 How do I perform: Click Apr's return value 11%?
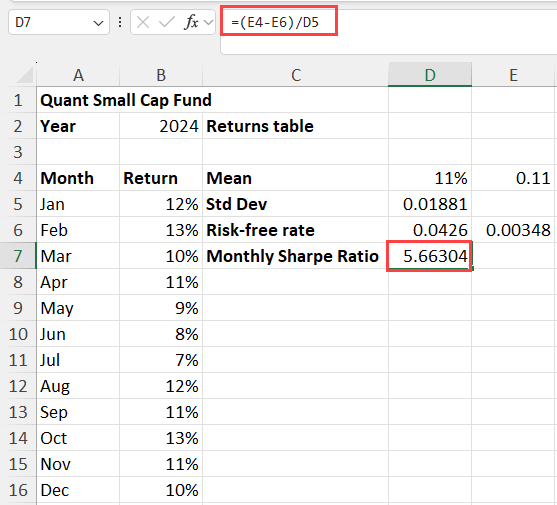click(161, 282)
